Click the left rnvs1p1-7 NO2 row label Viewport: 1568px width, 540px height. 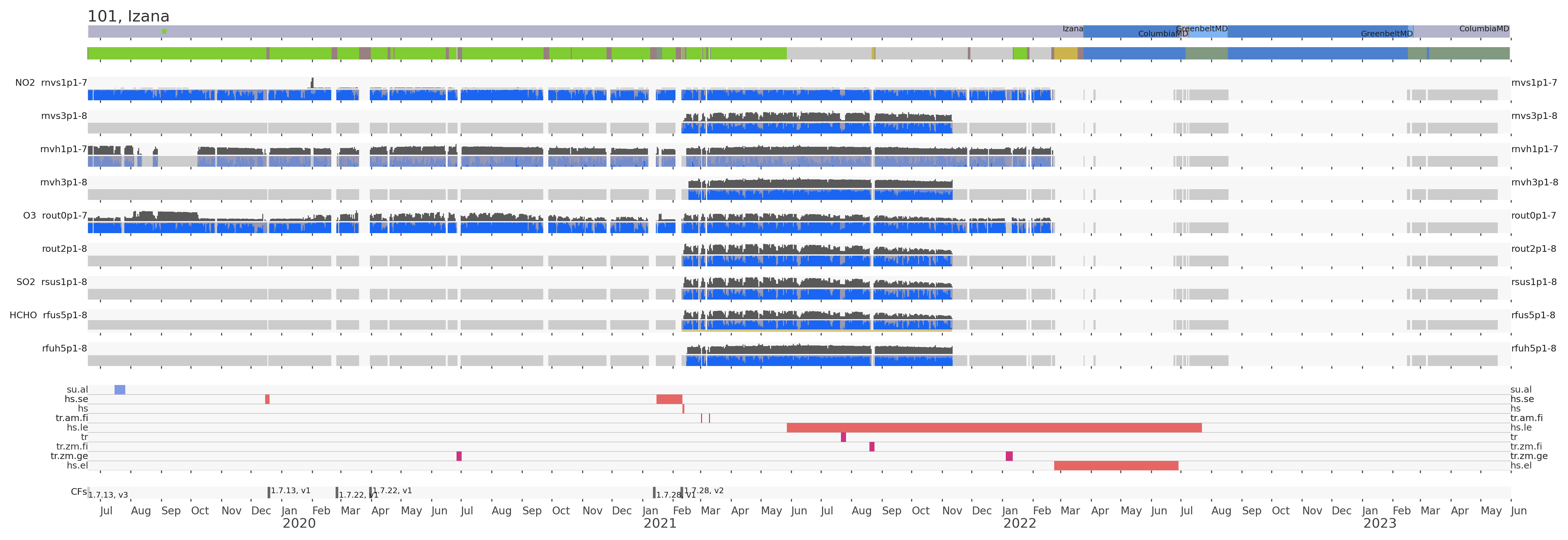pos(64,83)
